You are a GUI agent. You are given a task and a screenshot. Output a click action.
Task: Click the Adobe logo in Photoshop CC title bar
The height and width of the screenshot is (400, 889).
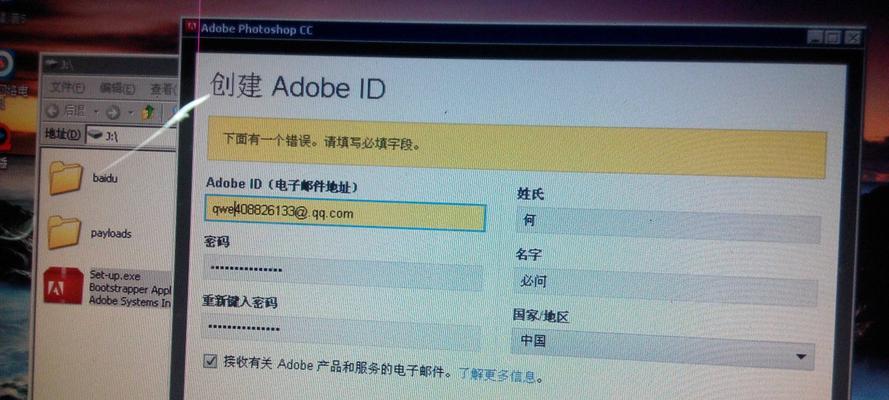[192, 28]
